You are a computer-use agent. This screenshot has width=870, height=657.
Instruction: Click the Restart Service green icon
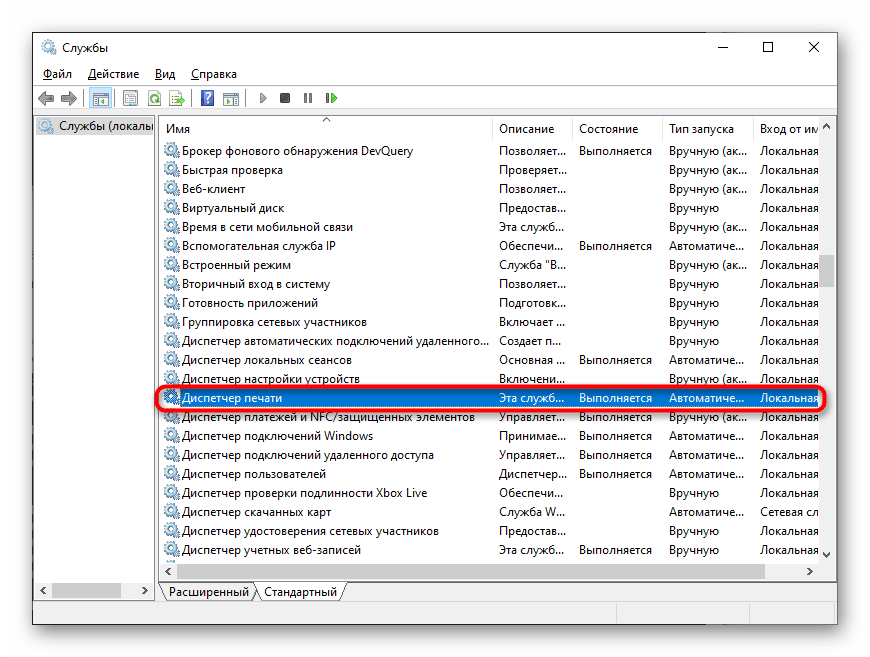(x=331, y=98)
